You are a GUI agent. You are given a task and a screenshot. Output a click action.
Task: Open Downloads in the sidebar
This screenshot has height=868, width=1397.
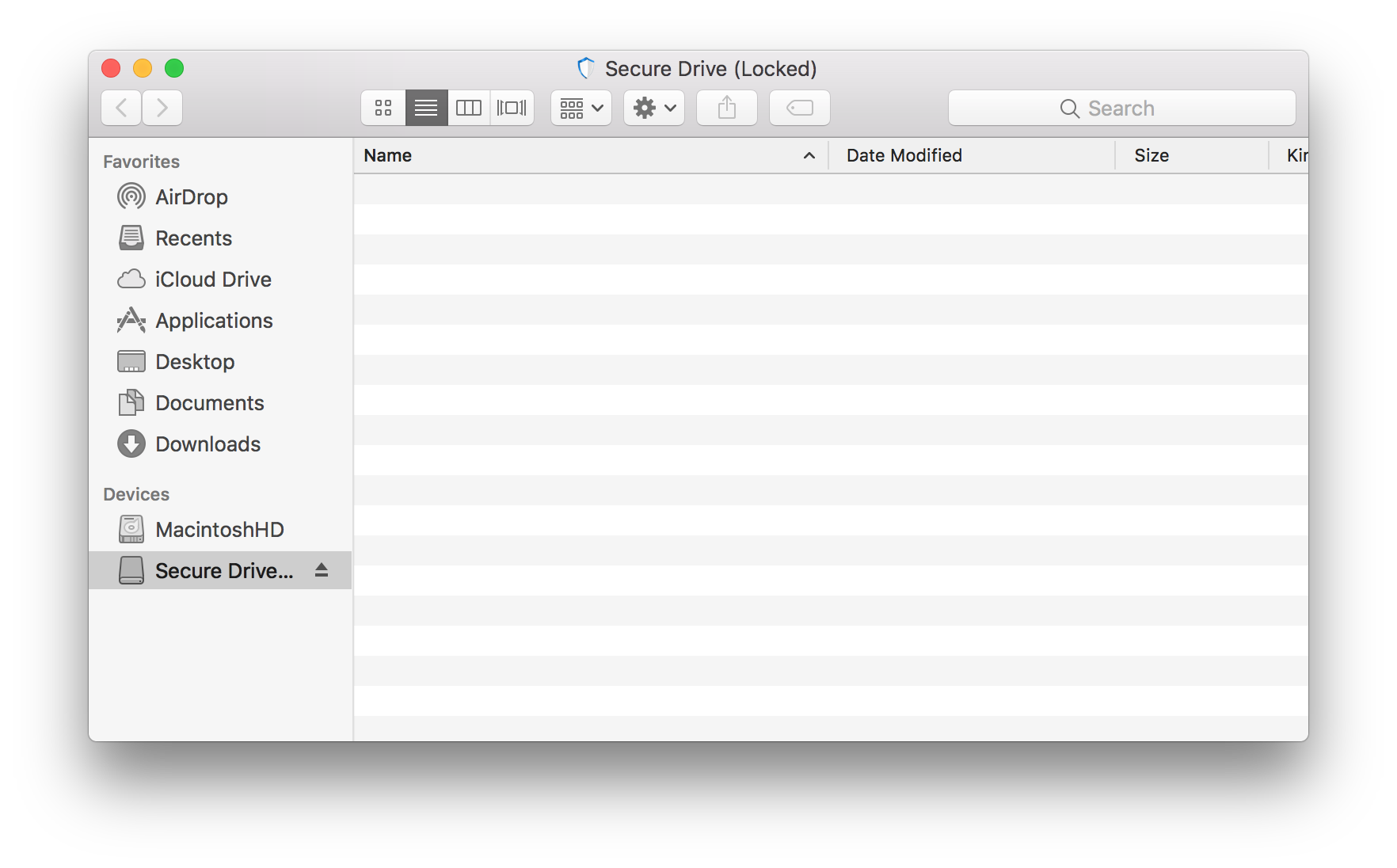pyautogui.click(x=207, y=444)
